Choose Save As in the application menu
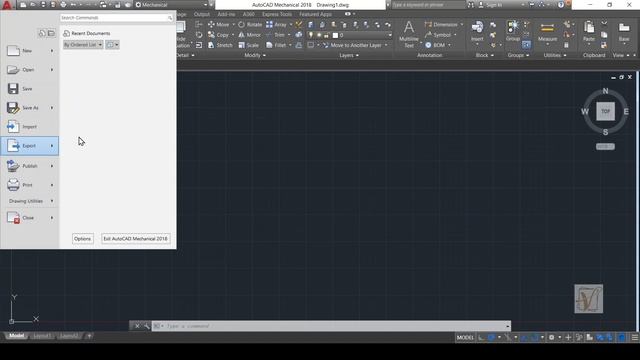The height and width of the screenshot is (360, 640). coord(30,108)
